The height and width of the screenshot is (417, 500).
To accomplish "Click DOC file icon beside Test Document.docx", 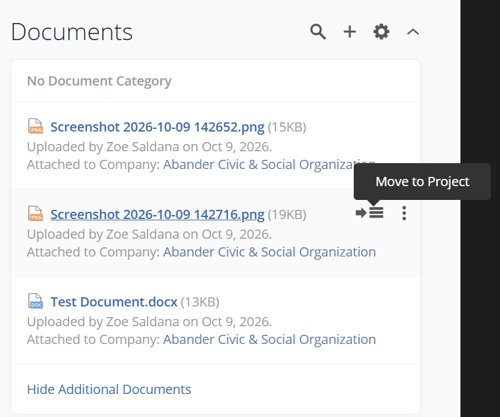I will [x=35, y=301].
